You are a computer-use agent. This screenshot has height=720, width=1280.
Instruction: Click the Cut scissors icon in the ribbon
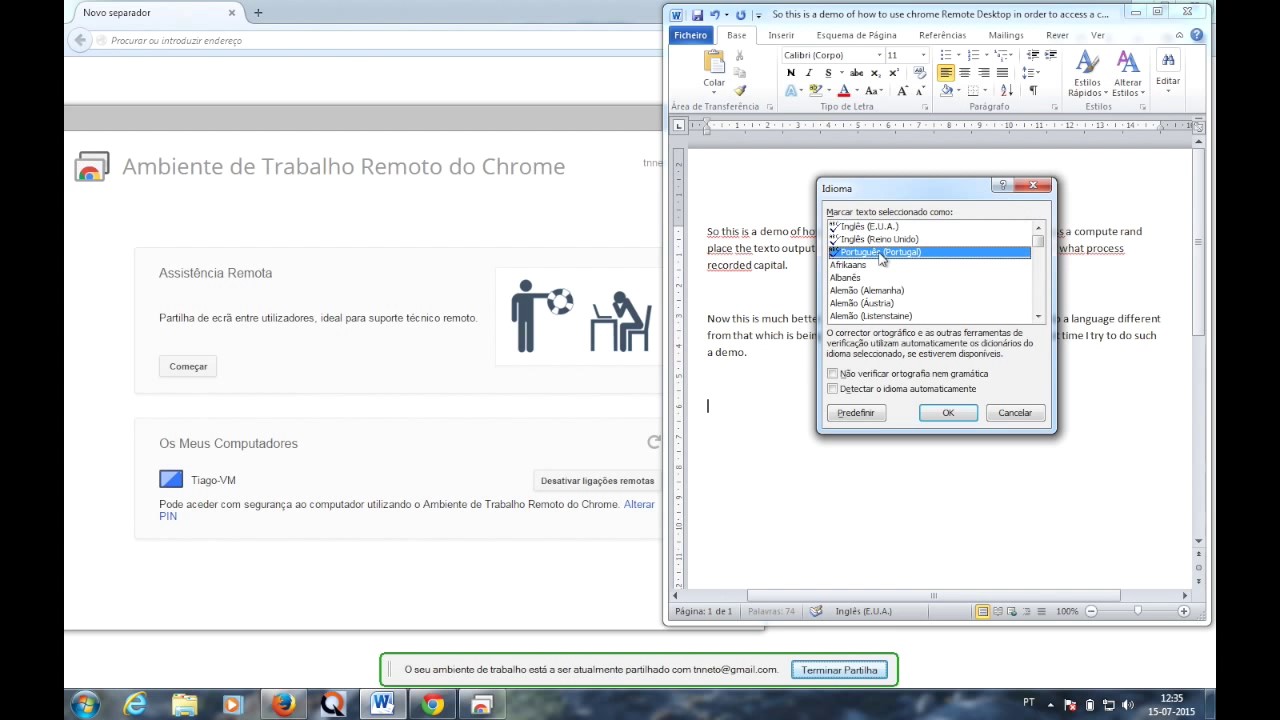click(740, 55)
